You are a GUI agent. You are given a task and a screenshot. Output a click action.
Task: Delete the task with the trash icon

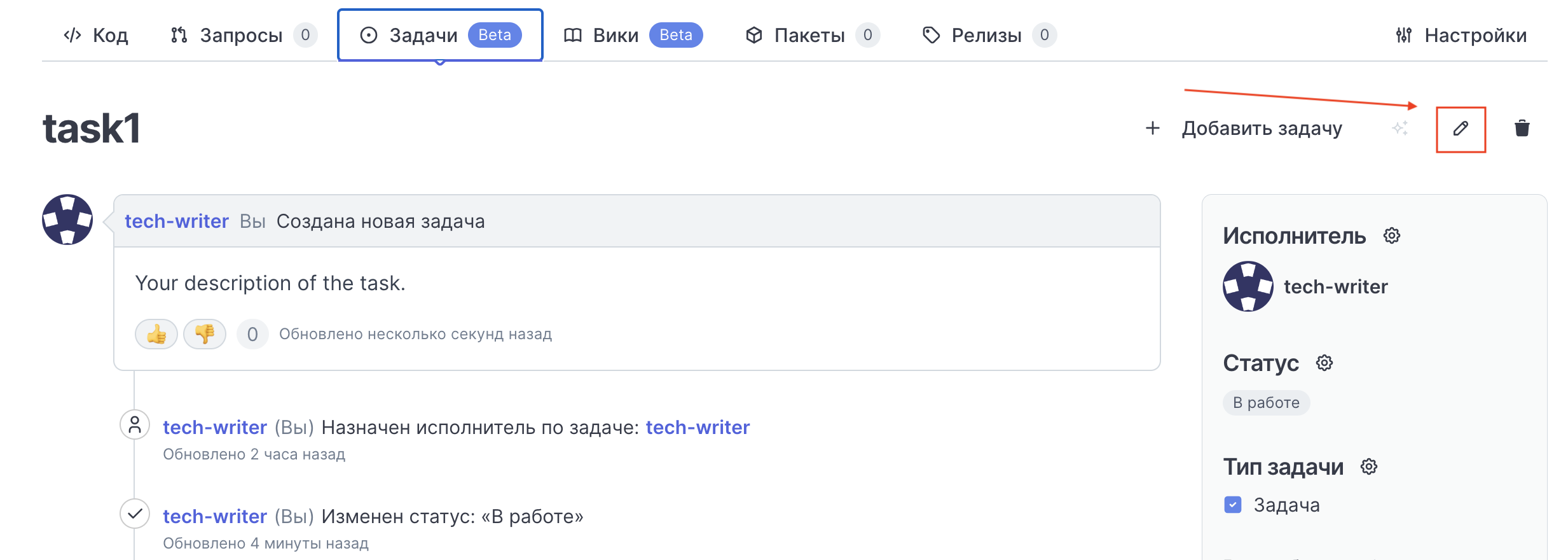[x=1522, y=129]
